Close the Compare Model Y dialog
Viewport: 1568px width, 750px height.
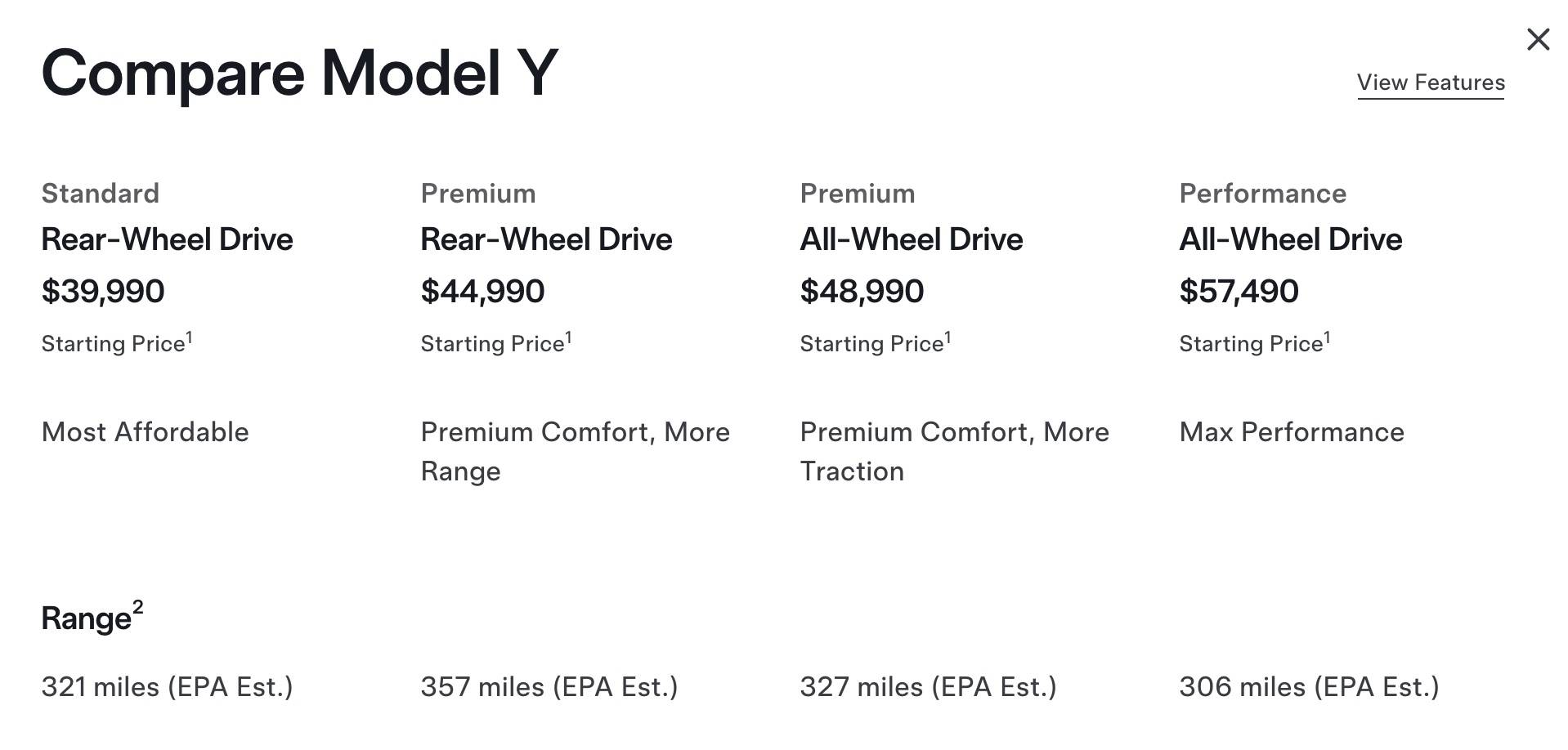pyautogui.click(x=1538, y=39)
